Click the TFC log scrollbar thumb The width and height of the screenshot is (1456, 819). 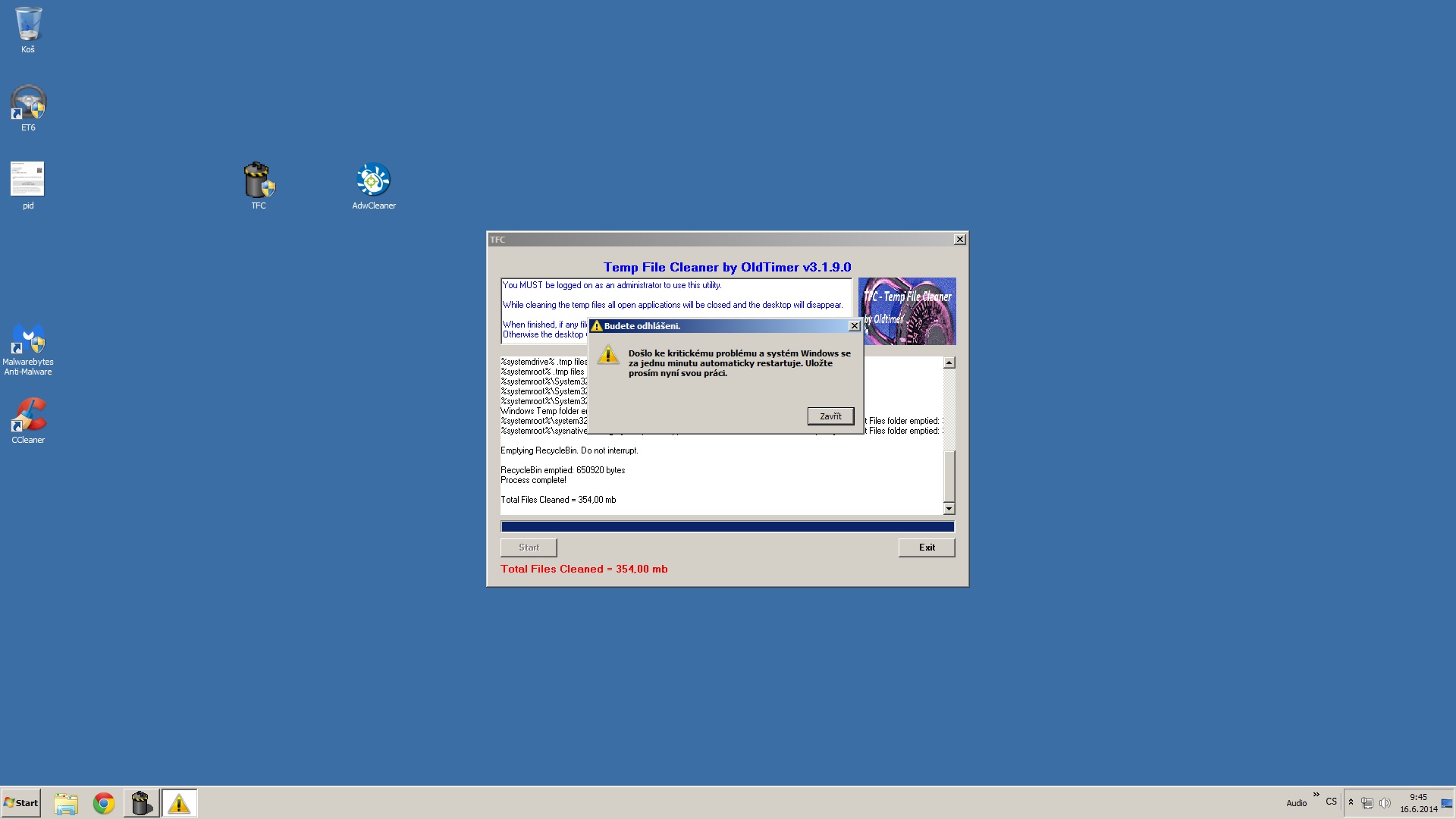(949, 475)
